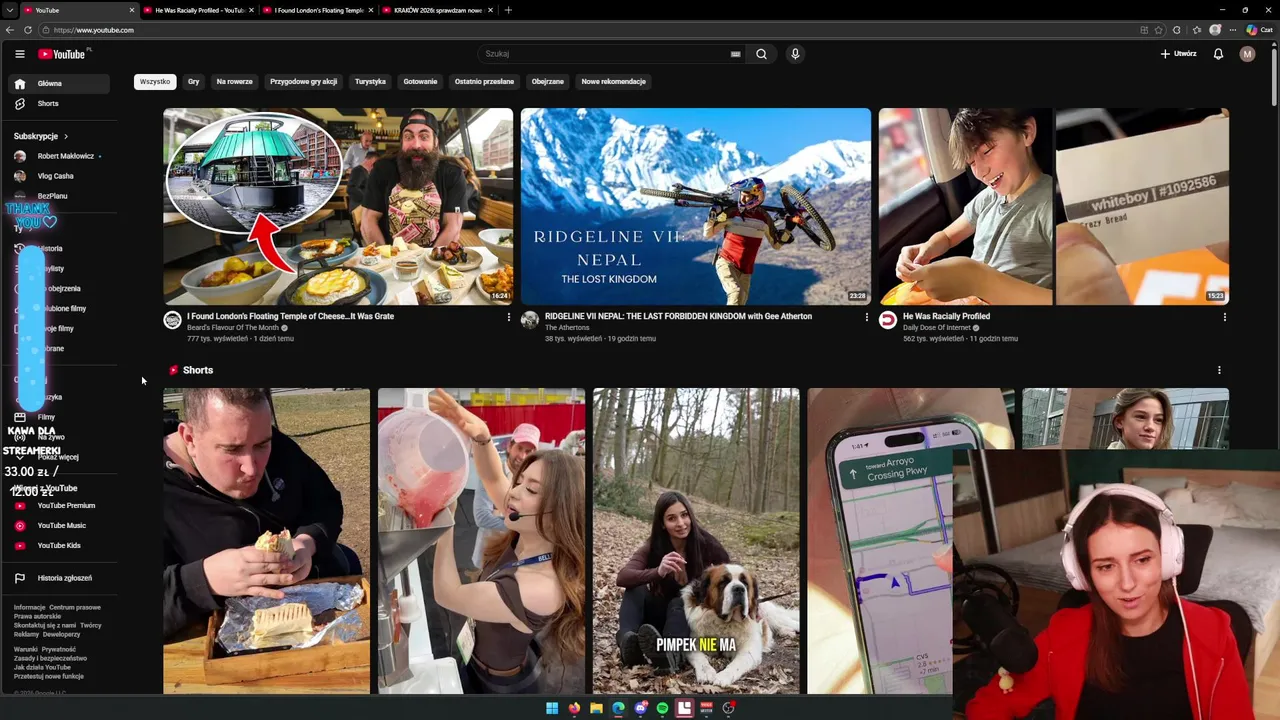The height and width of the screenshot is (720, 1280).
Task: Select the Gry filter chip
Action: click(194, 82)
